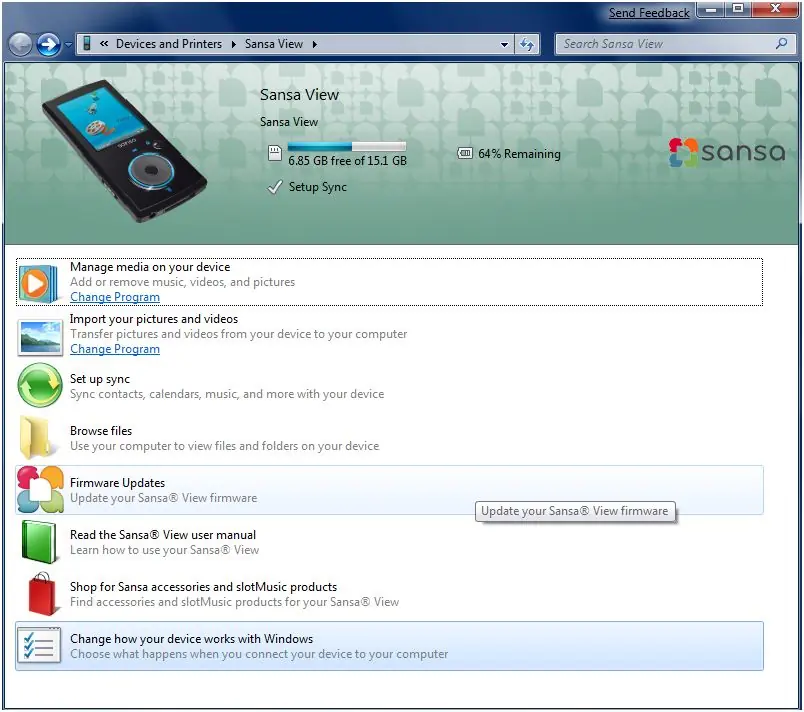Click the red shopping bag icon
This screenshot has width=804, height=712.
tap(41, 594)
